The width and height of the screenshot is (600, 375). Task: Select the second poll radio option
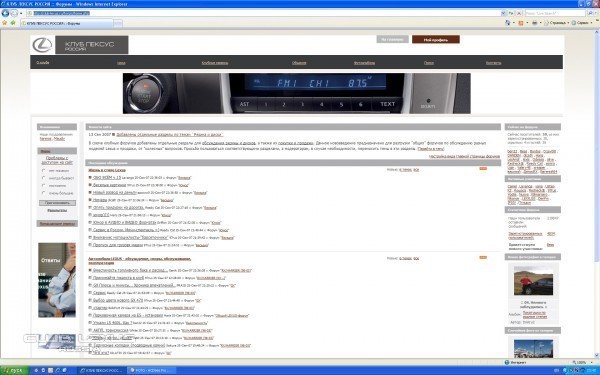[44, 178]
